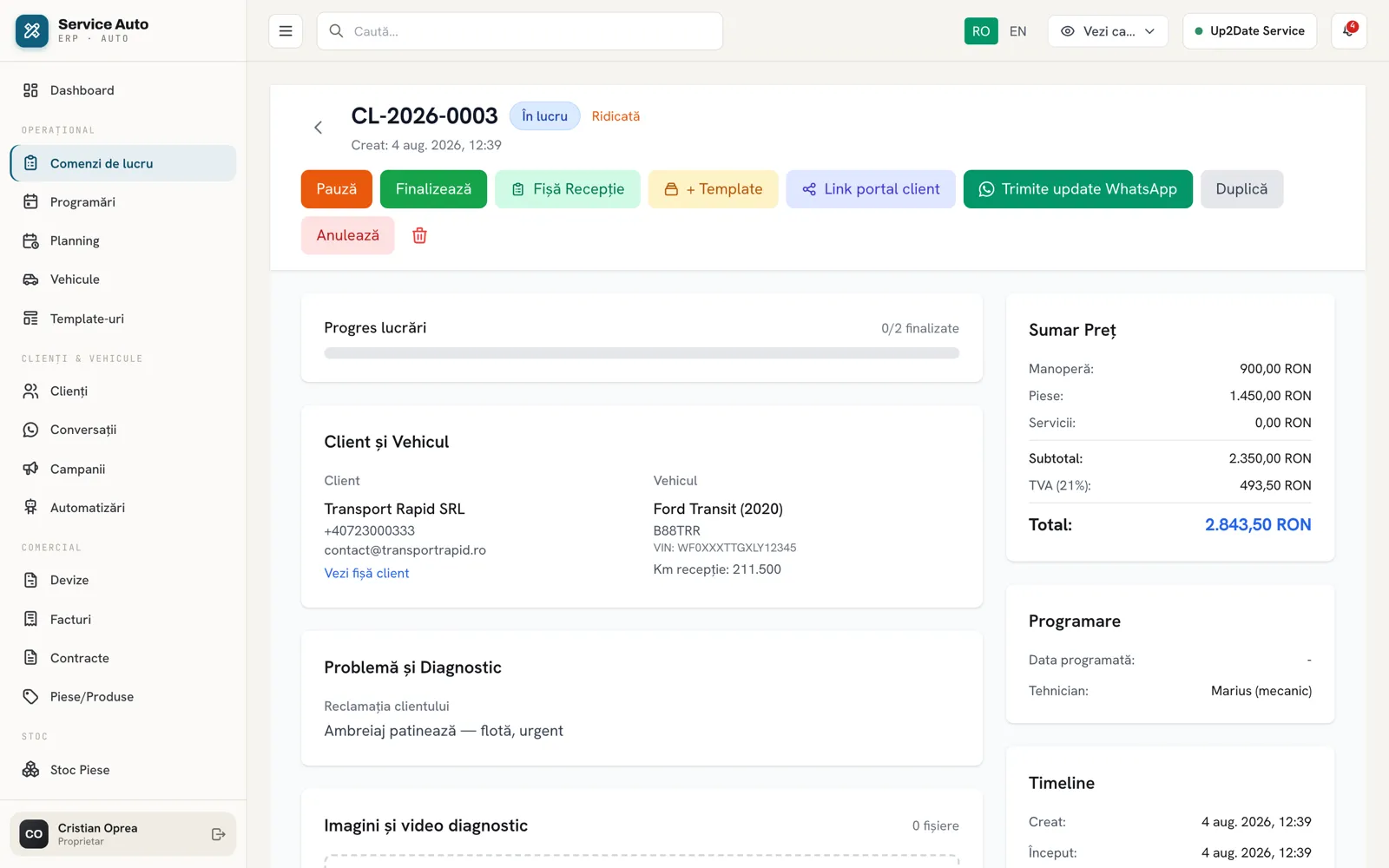Focus the Caută search field
The image size is (1389, 868).
click(x=519, y=31)
